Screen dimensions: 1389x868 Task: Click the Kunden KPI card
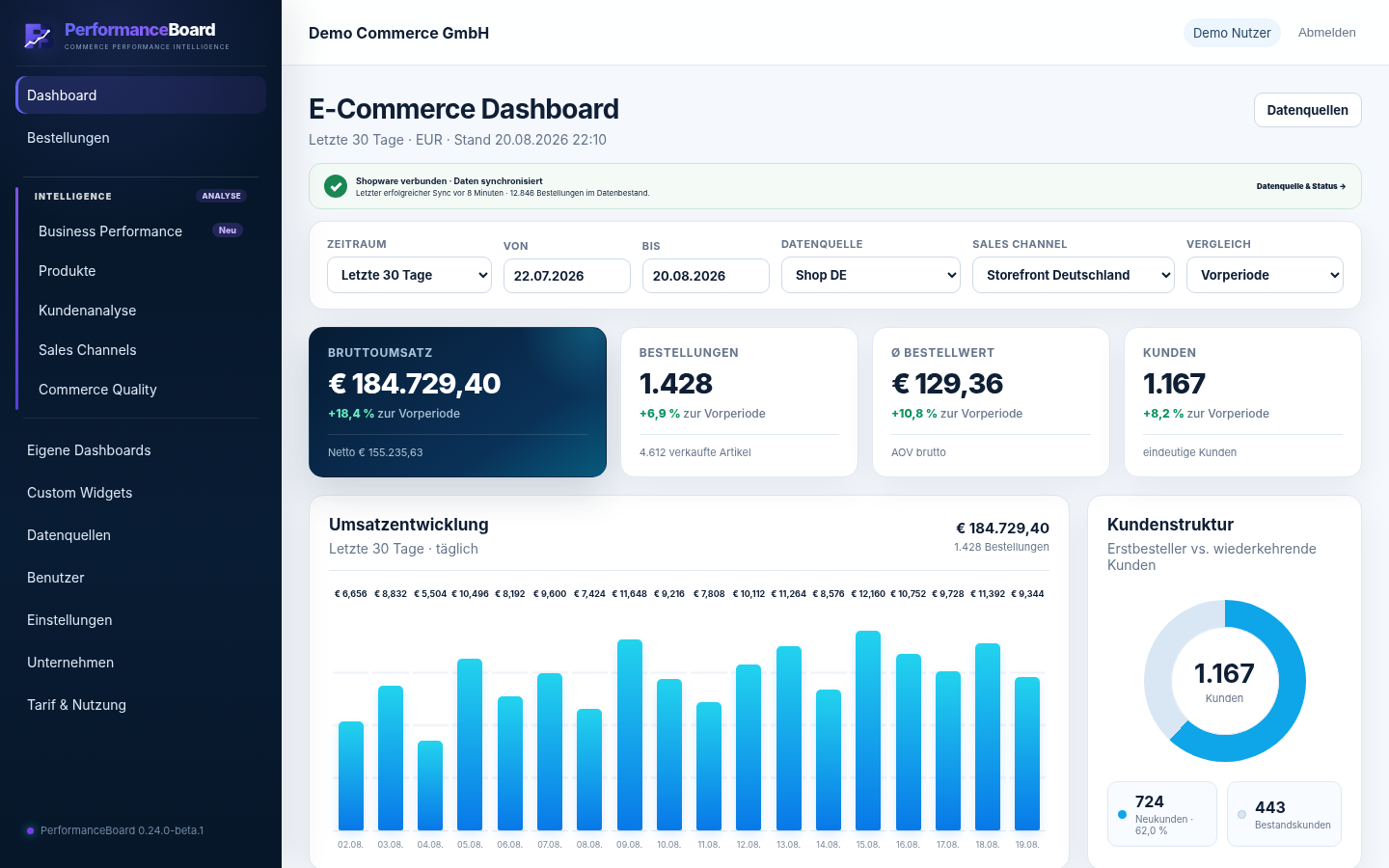point(1242,402)
